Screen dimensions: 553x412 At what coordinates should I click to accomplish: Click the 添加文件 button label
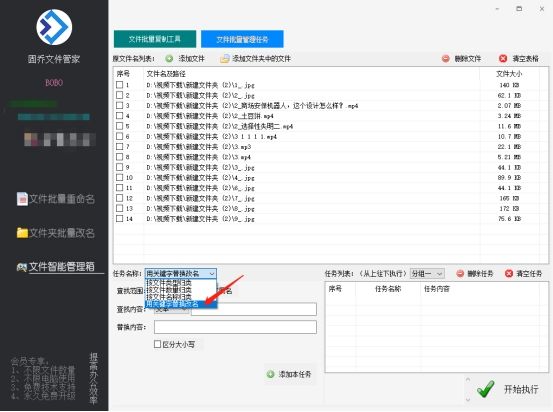(191, 59)
